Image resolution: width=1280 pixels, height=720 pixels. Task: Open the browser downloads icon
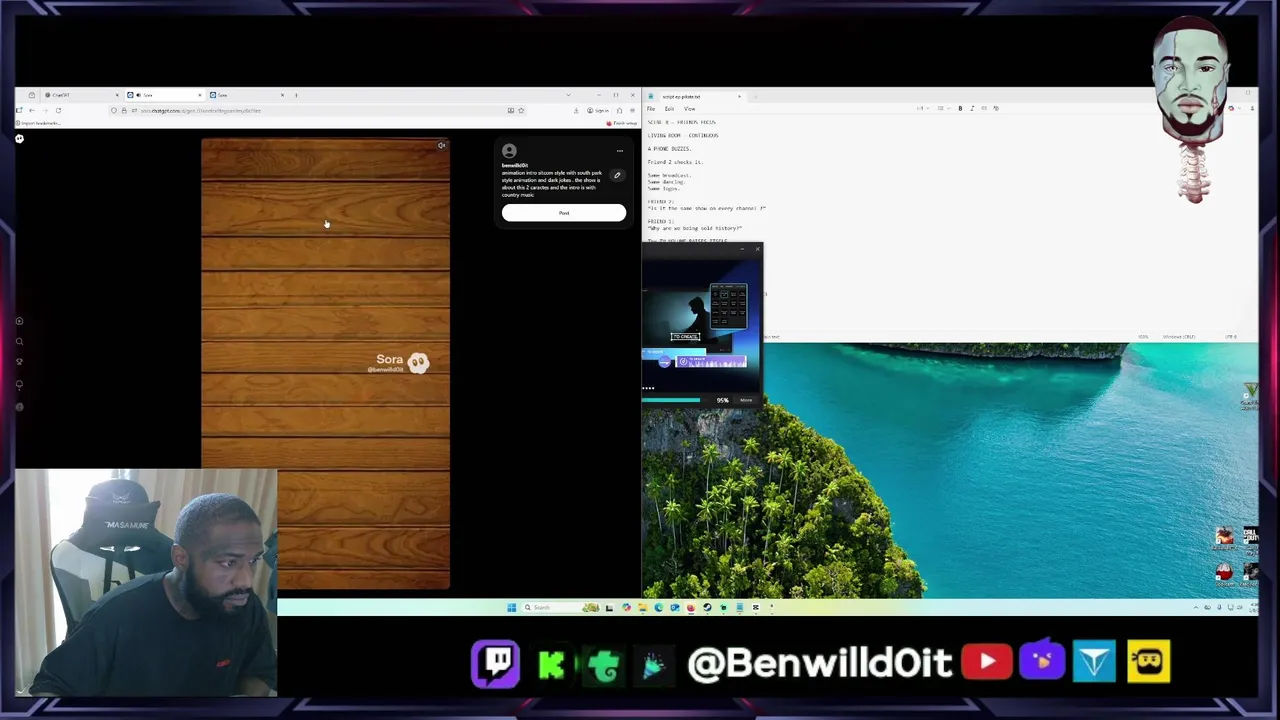click(x=576, y=110)
